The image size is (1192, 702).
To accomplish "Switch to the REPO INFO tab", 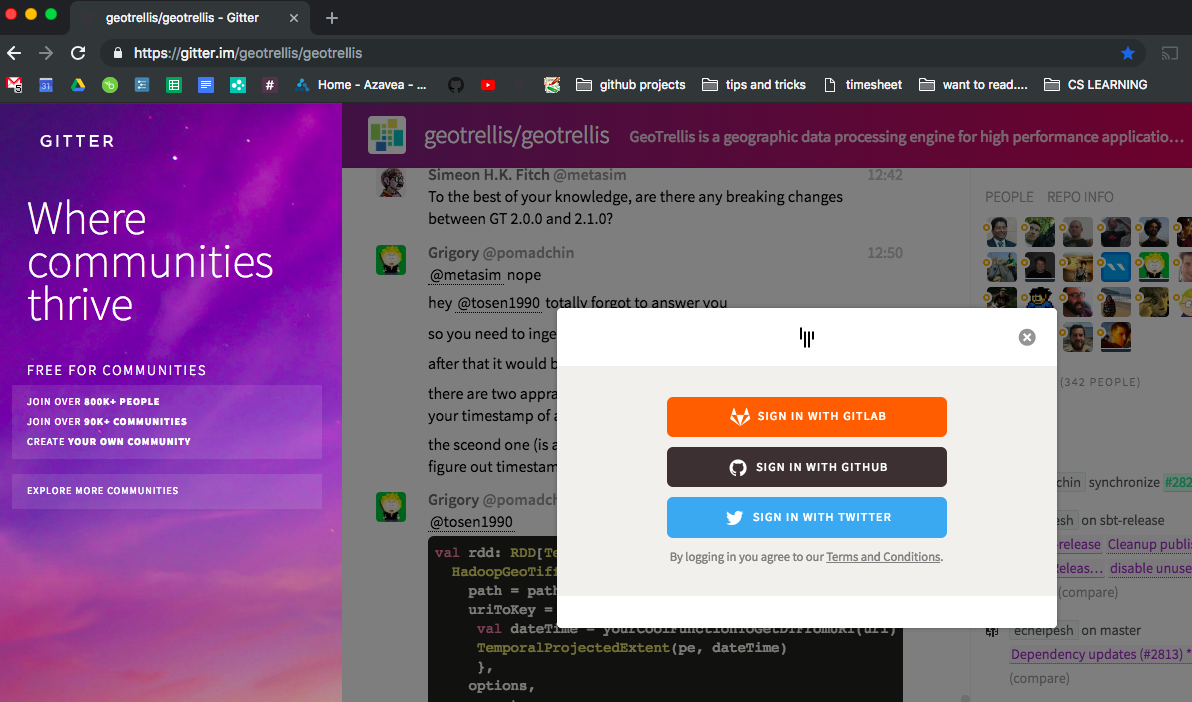I will coord(1080,197).
